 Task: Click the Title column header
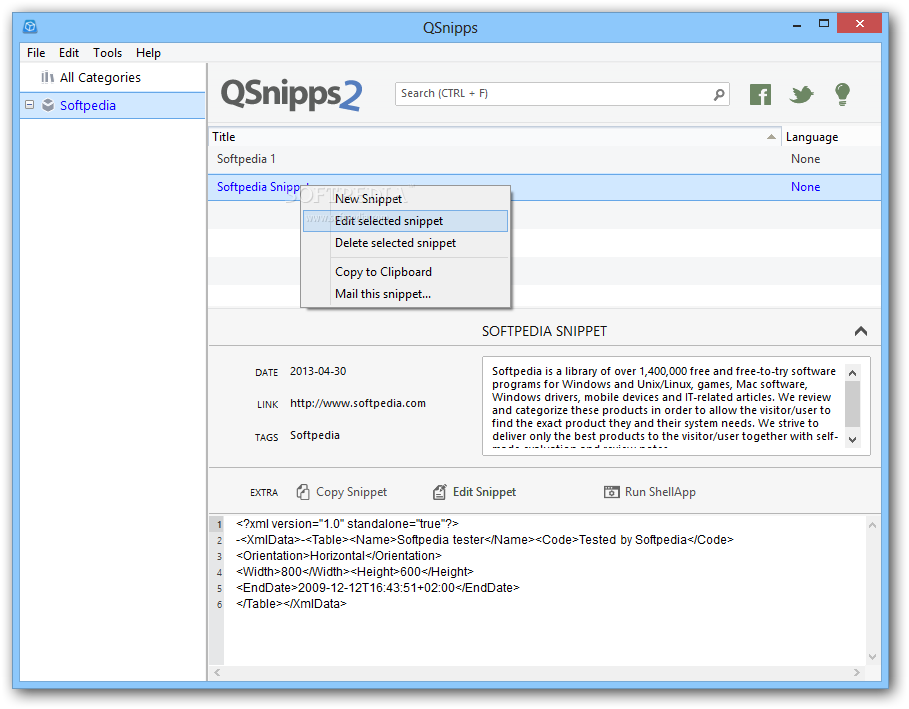click(x=495, y=137)
